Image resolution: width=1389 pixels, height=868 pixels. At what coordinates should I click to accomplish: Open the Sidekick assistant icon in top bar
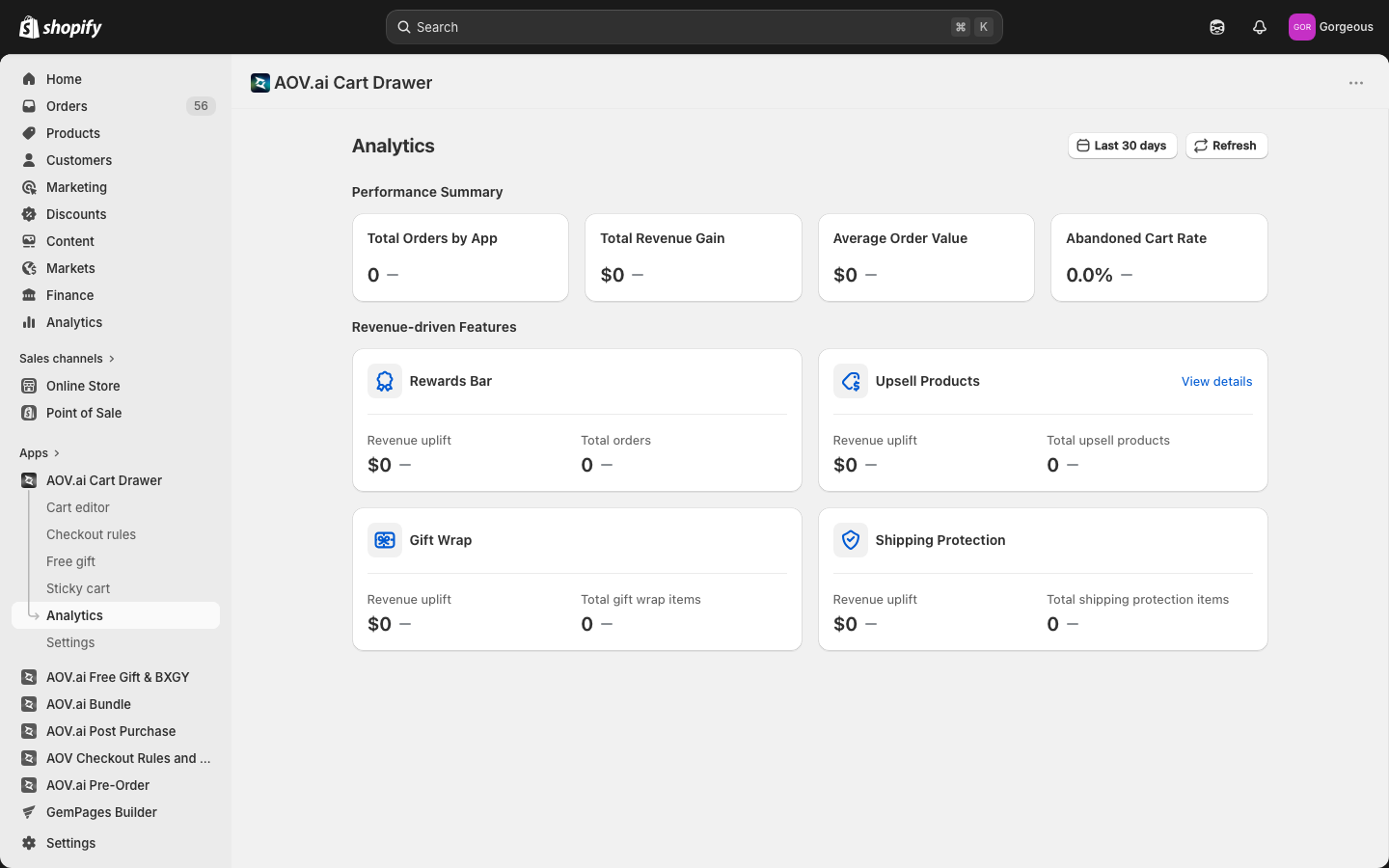[x=1217, y=27]
